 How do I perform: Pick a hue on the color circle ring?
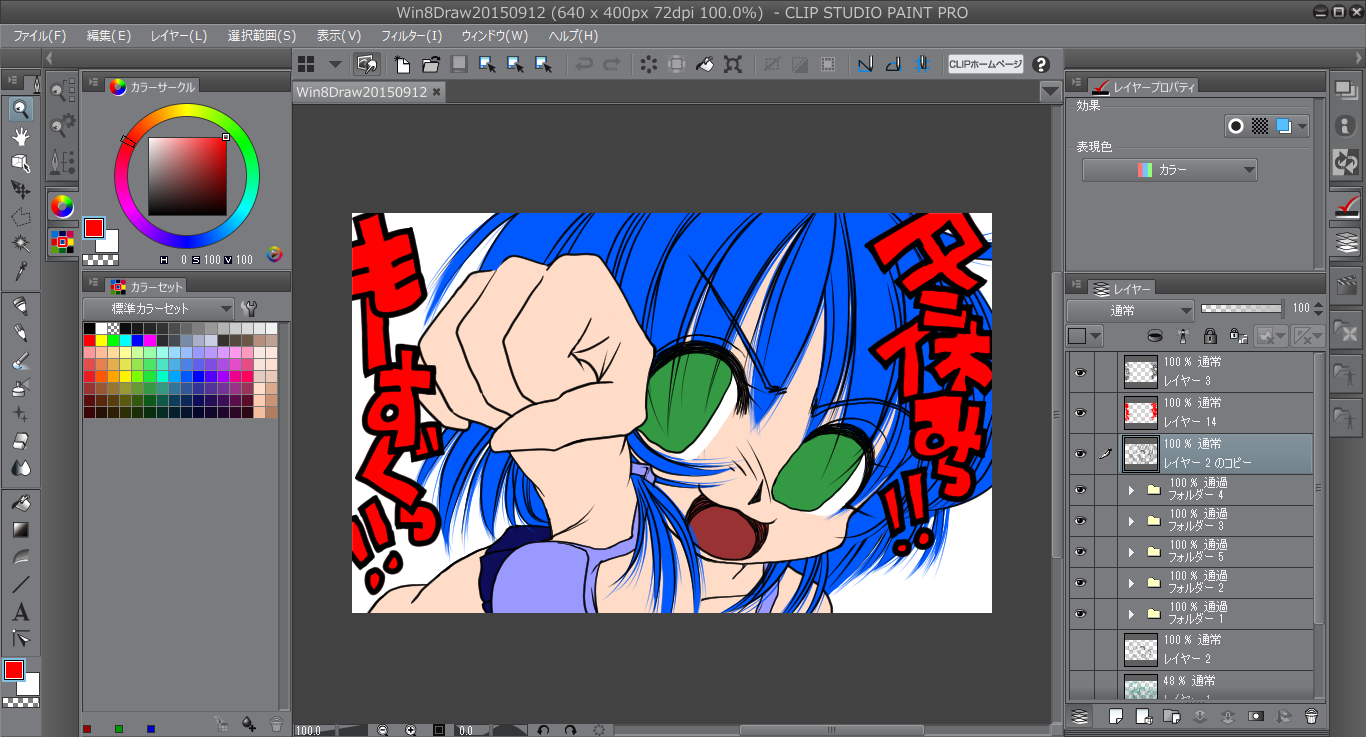[x=187, y=109]
